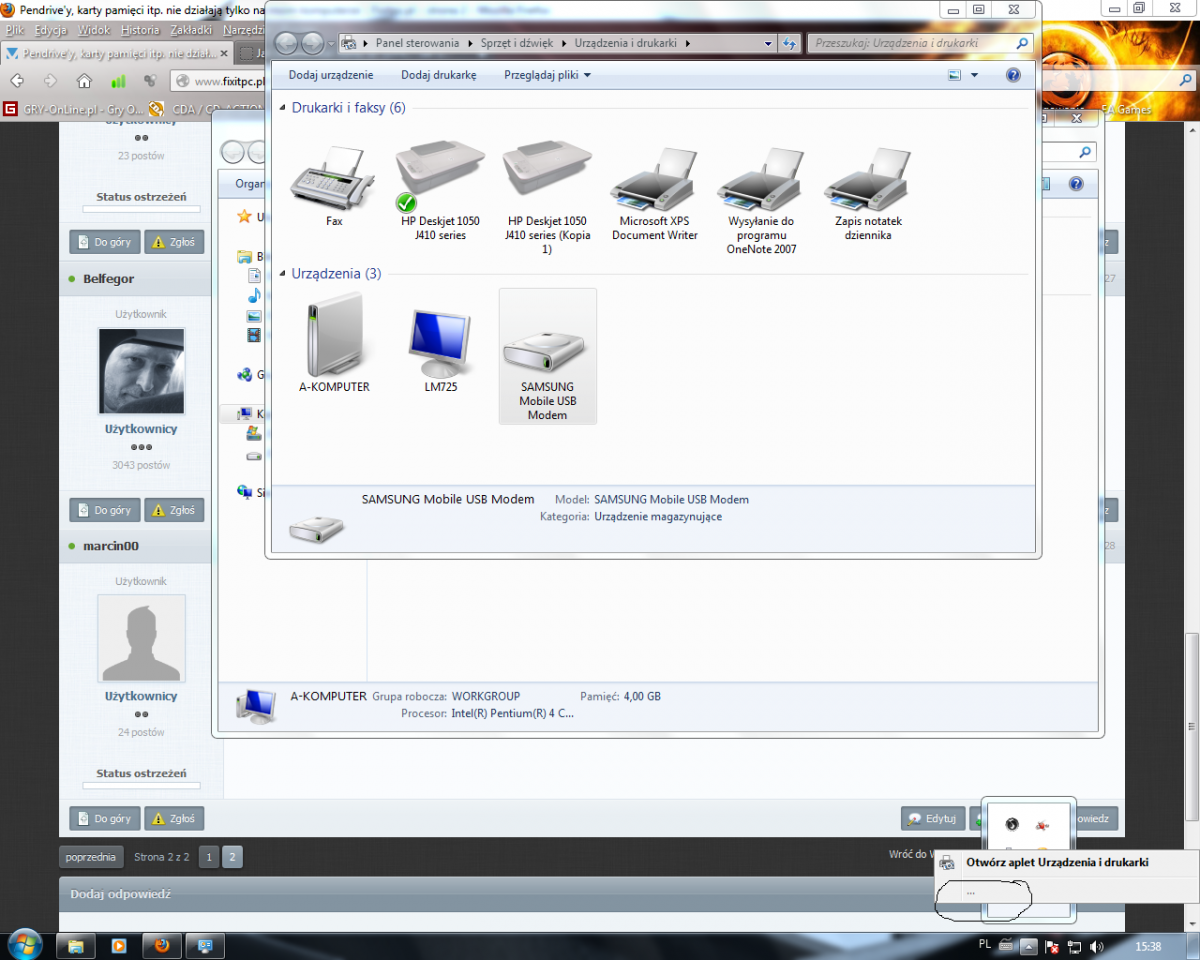Refresh the Devices and Printers address bar
Image resolution: width=1200 pixels, height=960 pixels.
(790, 44)
